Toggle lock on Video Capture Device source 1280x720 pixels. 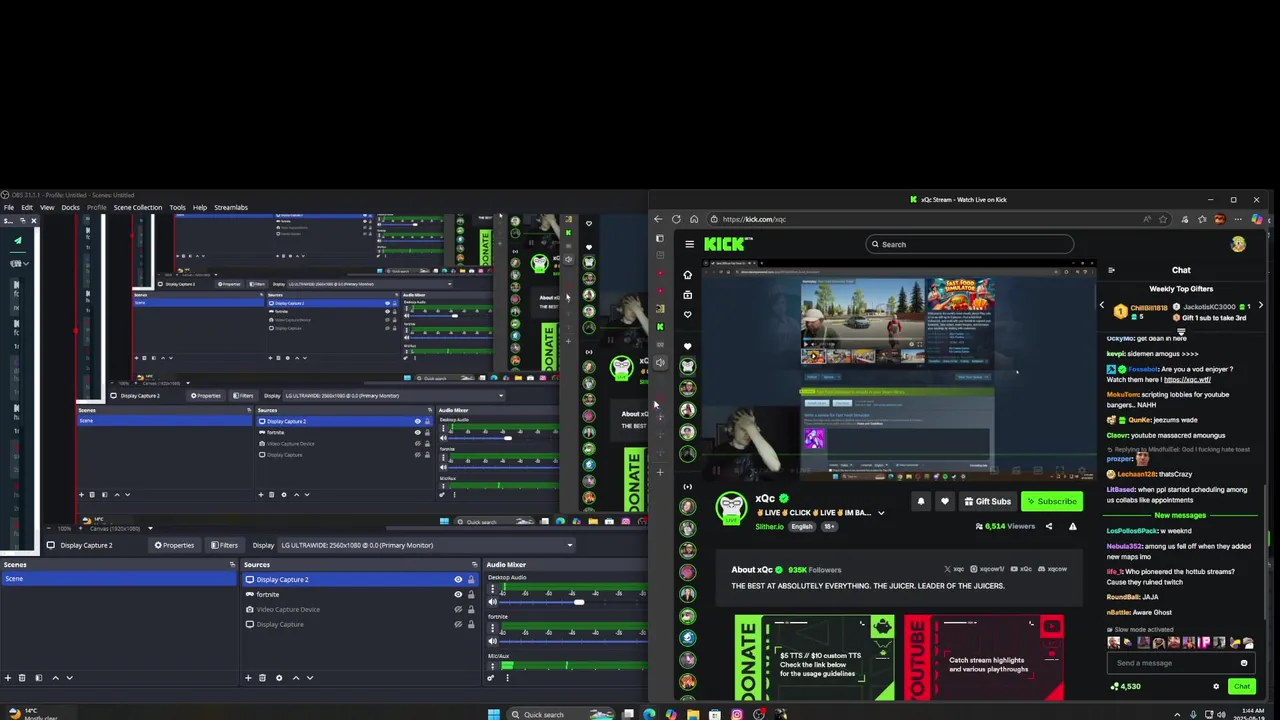pyautogui.click(x=471, y=609)
